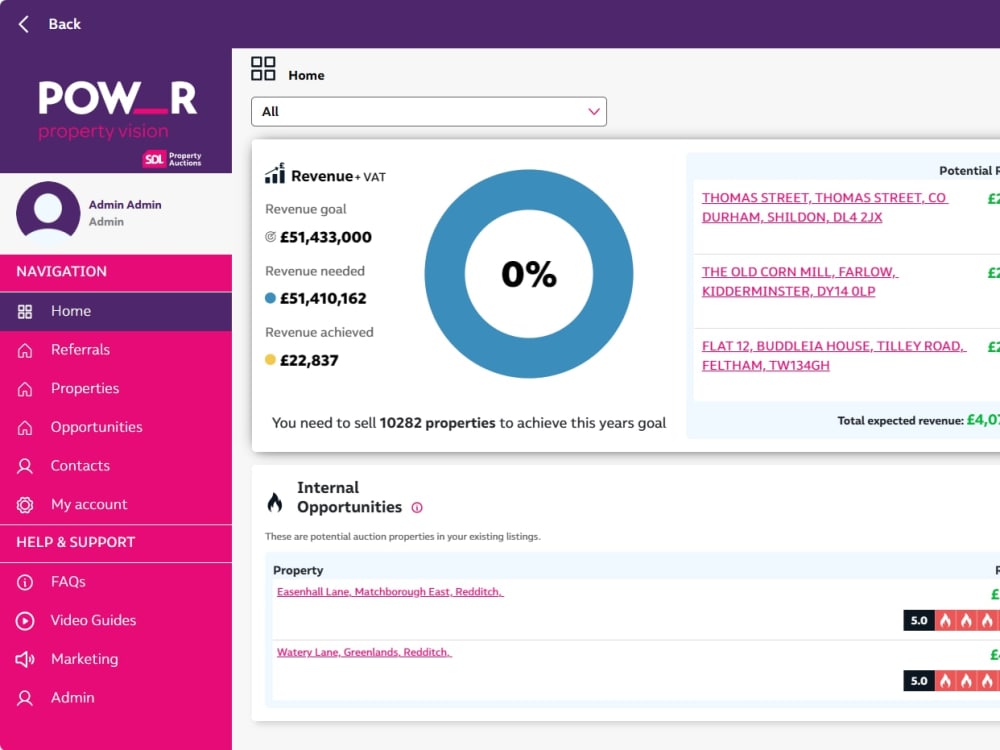Open Flat 12, Buddleia House link
Screen dimensions: 1000x750
834,356
